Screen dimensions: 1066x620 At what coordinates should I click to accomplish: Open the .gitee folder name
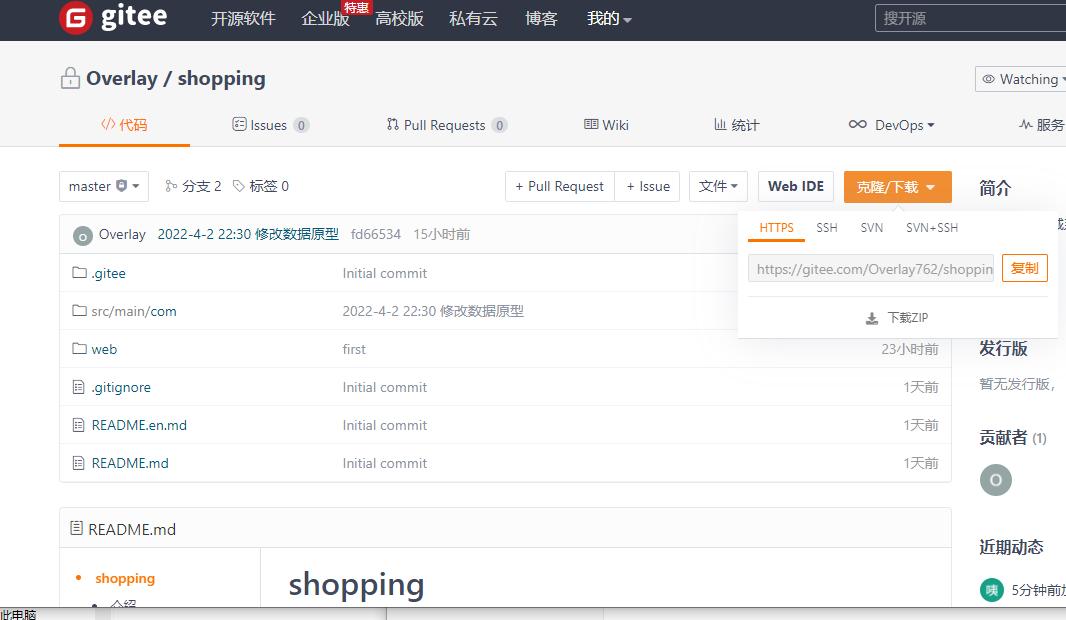pos(109,273)
